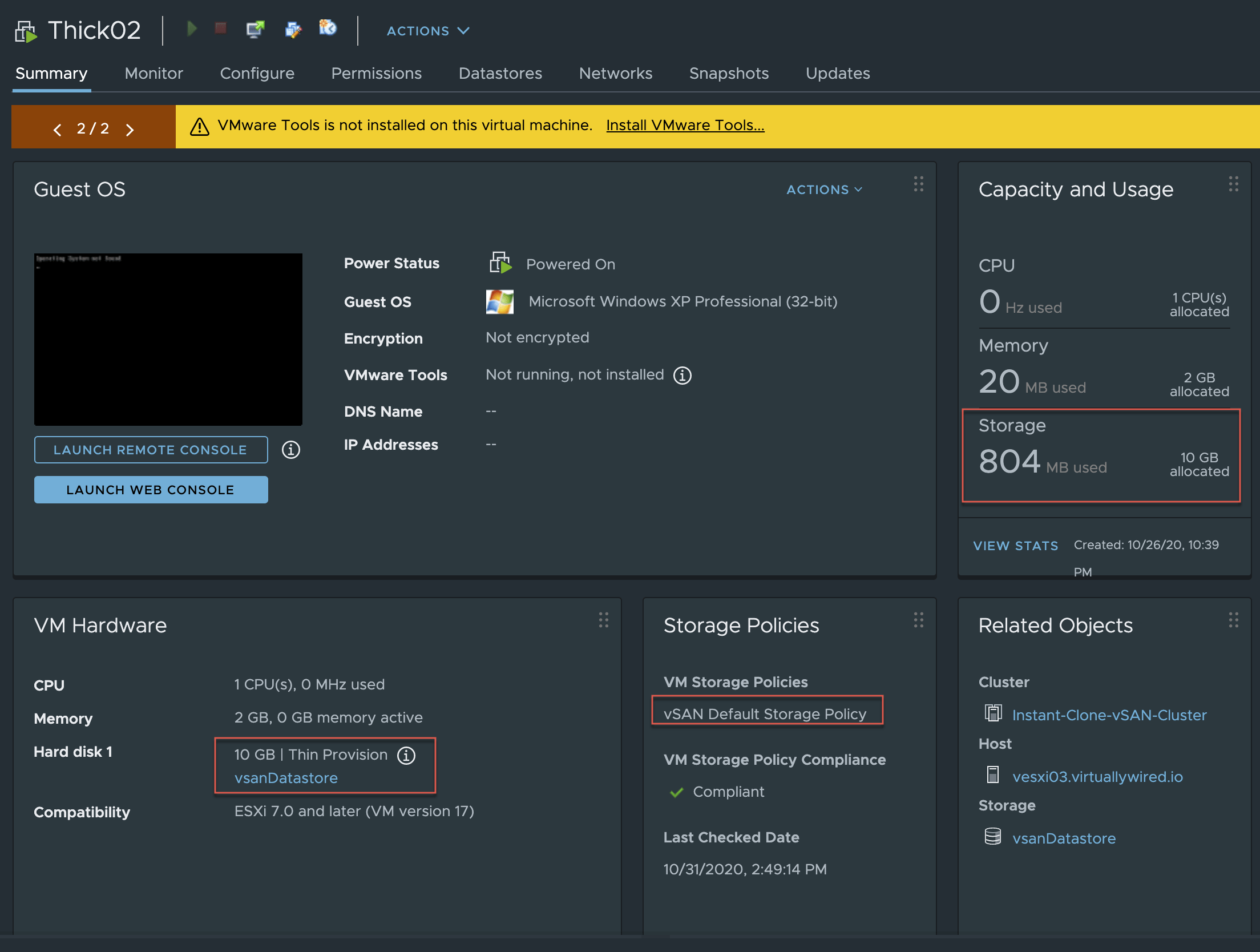Click info icon beside Thin Provision
The image size is (1260, 952).
tap(406, 756)
